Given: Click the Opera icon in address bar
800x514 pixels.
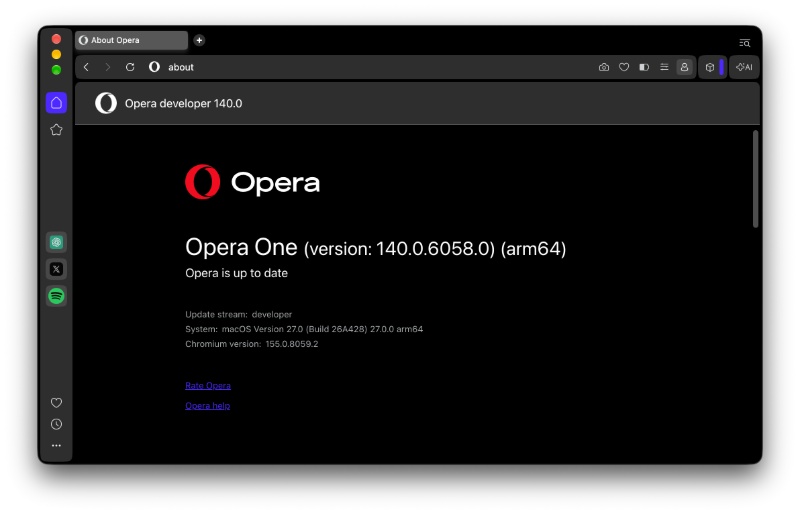Looking at the screenshot, I should coord(154,67).
